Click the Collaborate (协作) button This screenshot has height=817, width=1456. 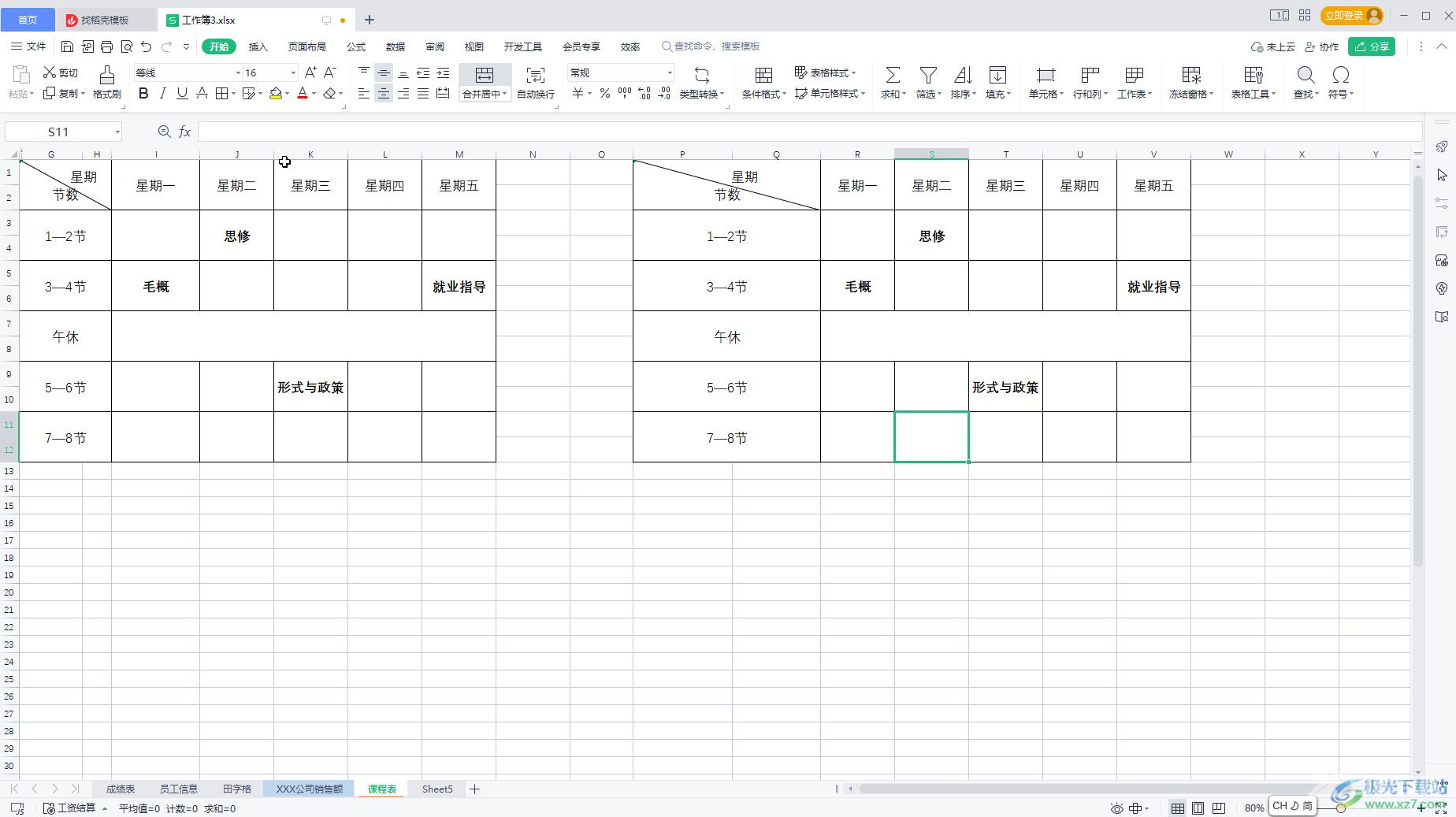[1322, 46]
